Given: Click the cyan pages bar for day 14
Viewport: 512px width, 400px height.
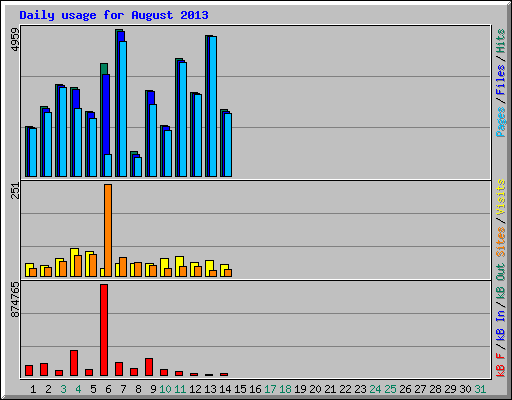Looking at the screenshot, I should [x=228, y=145].
